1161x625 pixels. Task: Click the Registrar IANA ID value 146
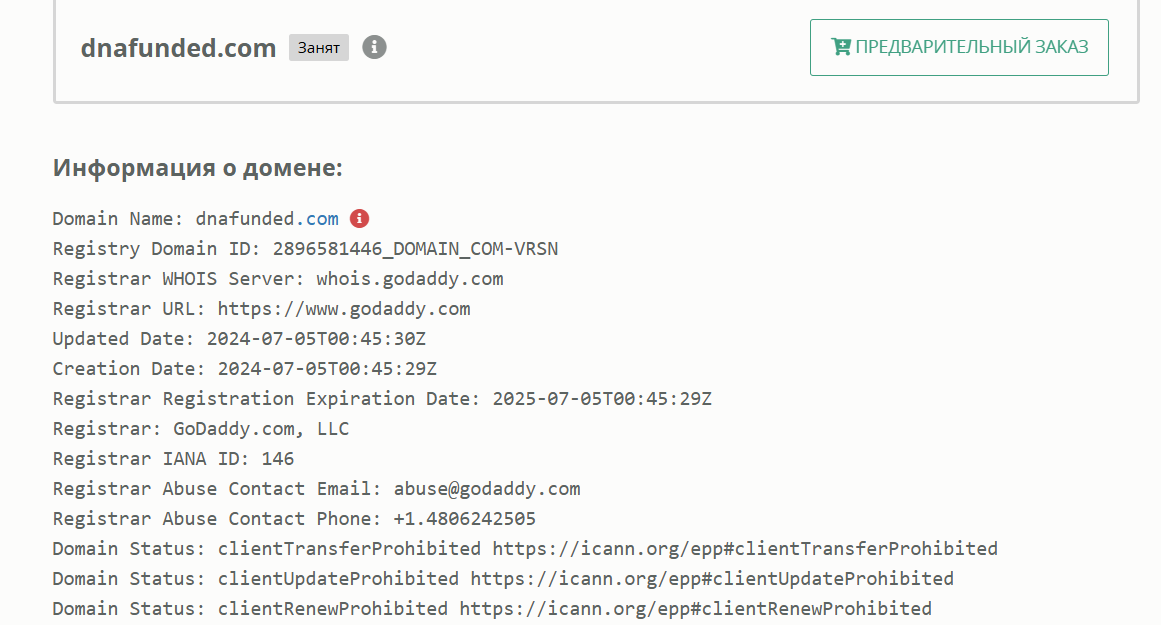(278, 458)
